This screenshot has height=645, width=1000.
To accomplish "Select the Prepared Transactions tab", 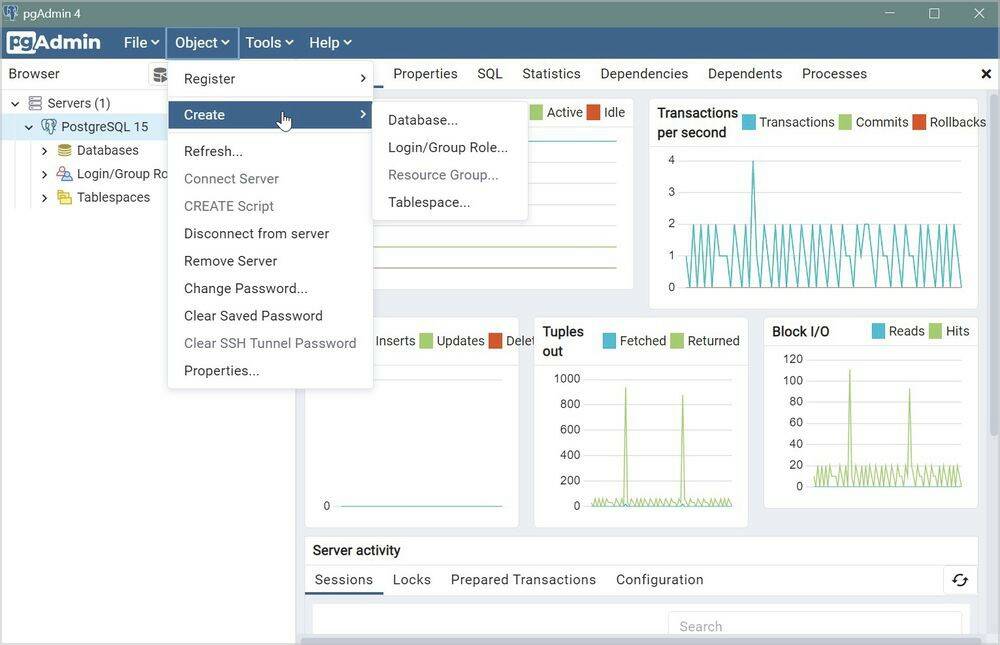I will point(524,580).
